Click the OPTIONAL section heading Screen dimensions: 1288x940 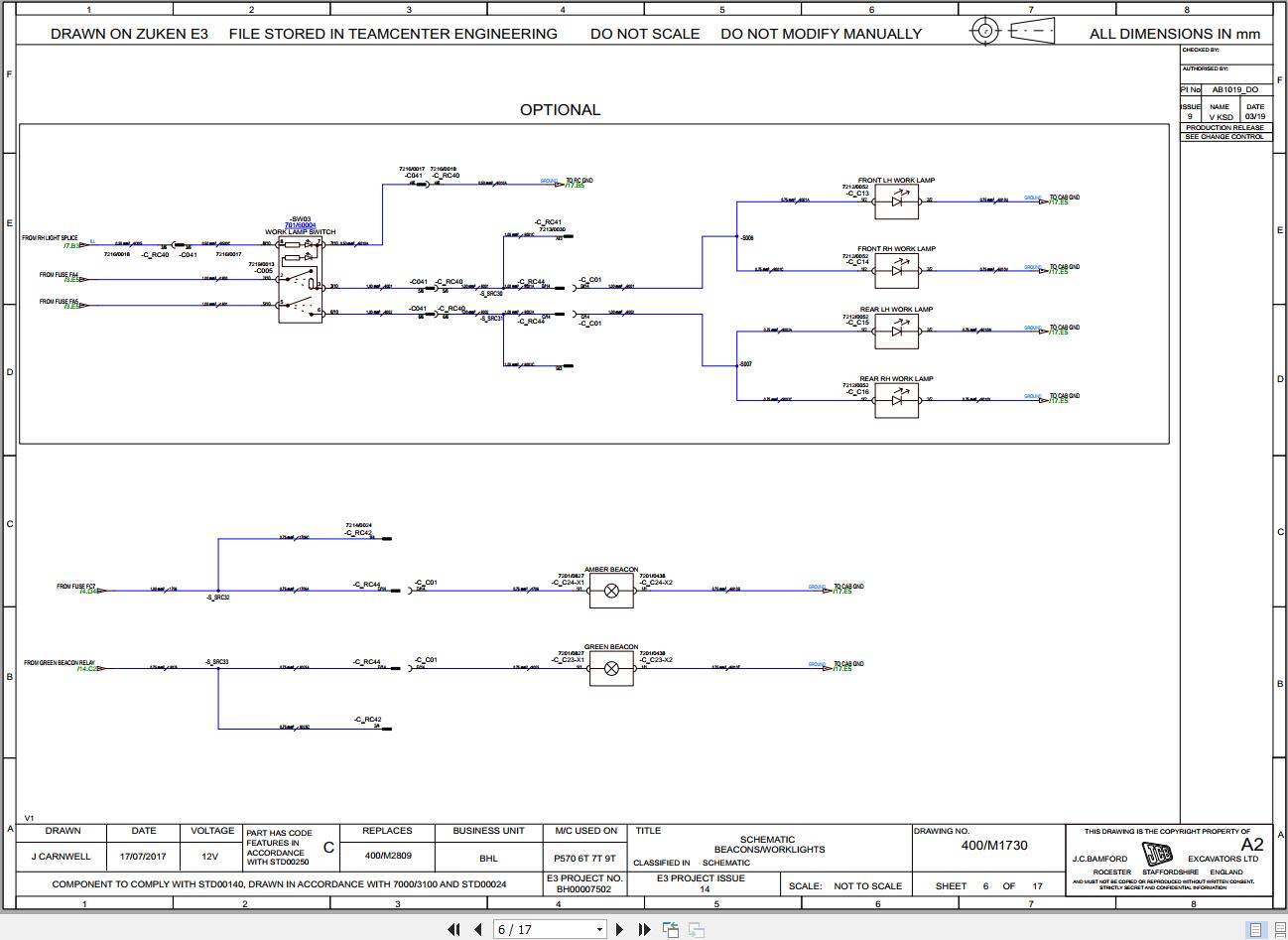click(x=560, y=110)
